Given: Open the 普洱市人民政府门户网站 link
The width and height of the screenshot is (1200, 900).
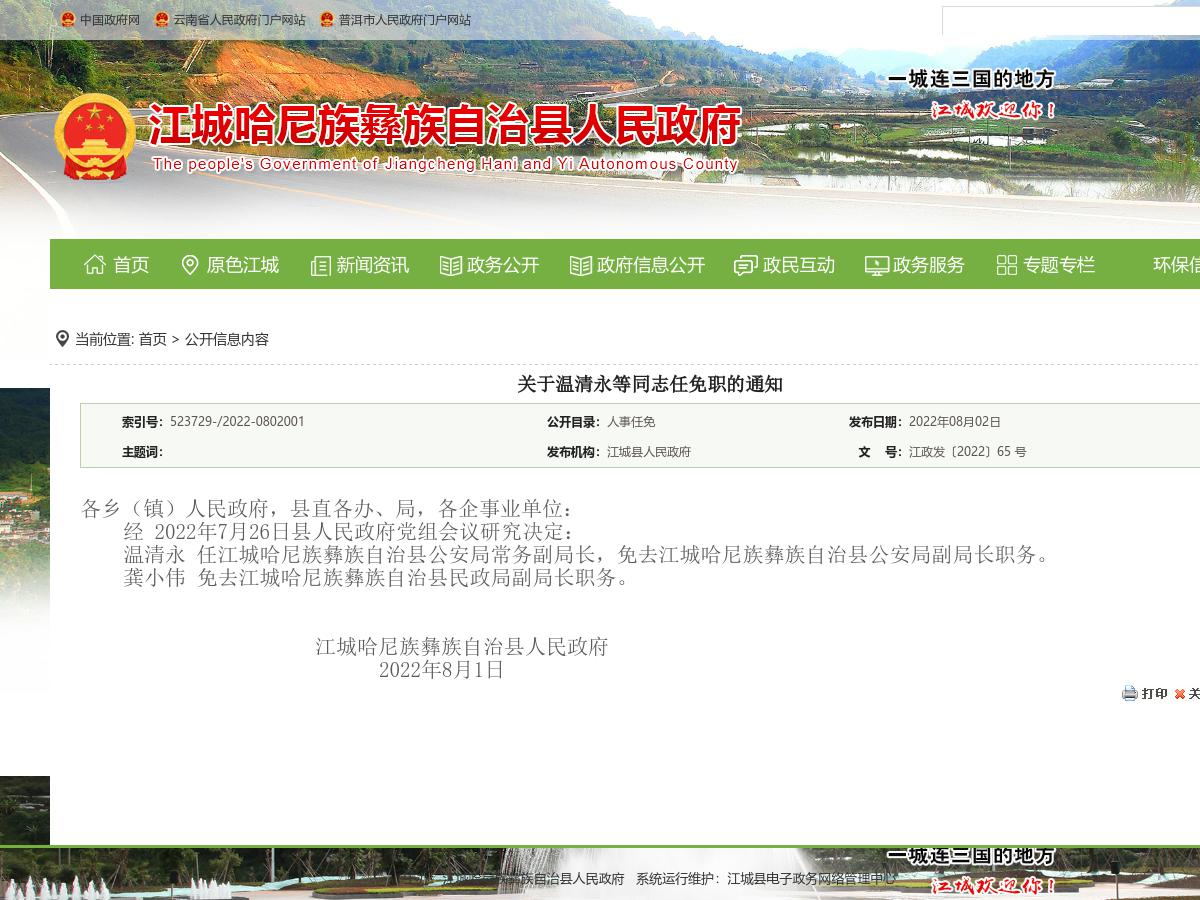Looking at the screenshot, I should (405, 20).
